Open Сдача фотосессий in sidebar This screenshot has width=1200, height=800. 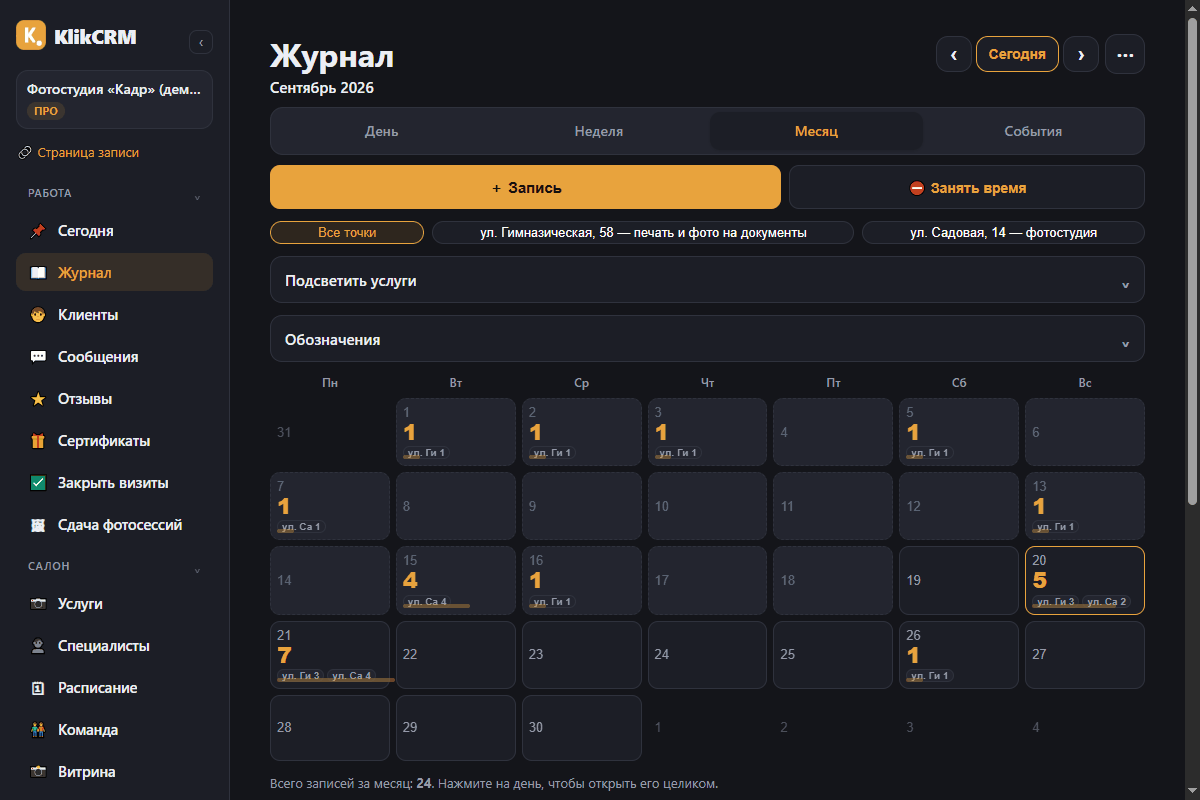click(x=114, y=525)
